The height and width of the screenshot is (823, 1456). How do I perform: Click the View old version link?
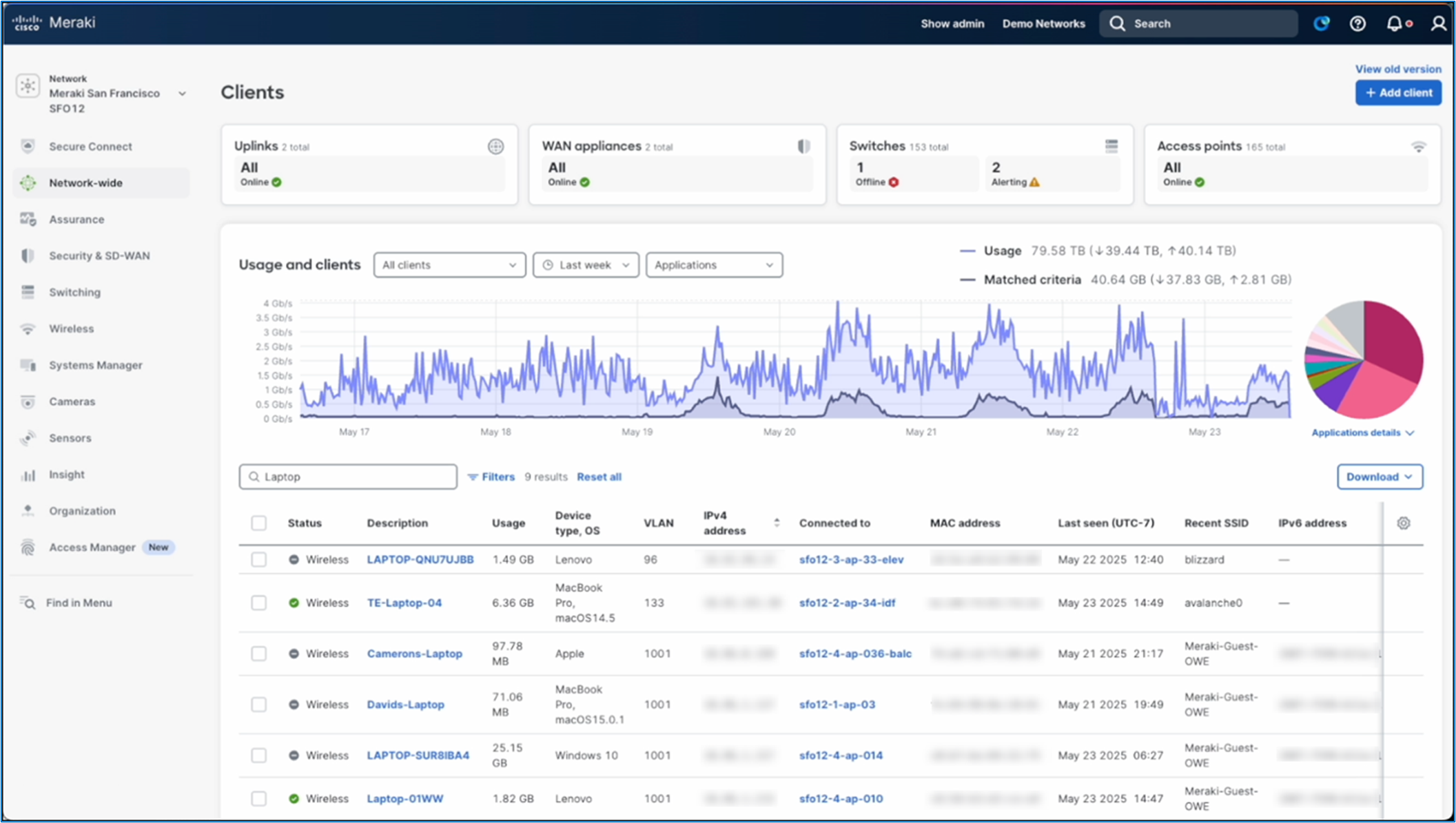click(1398, 69)
